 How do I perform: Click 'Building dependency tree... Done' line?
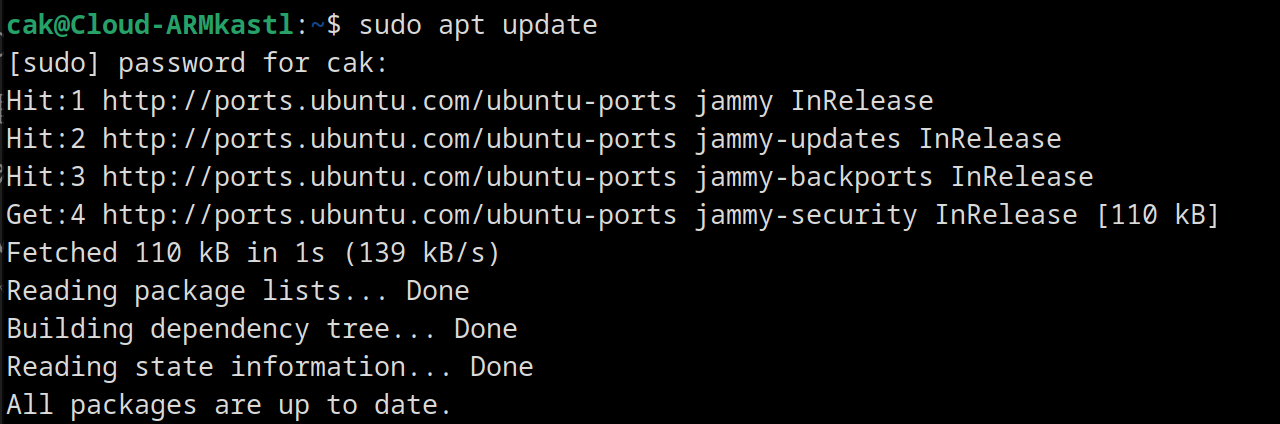click(262, 329)
